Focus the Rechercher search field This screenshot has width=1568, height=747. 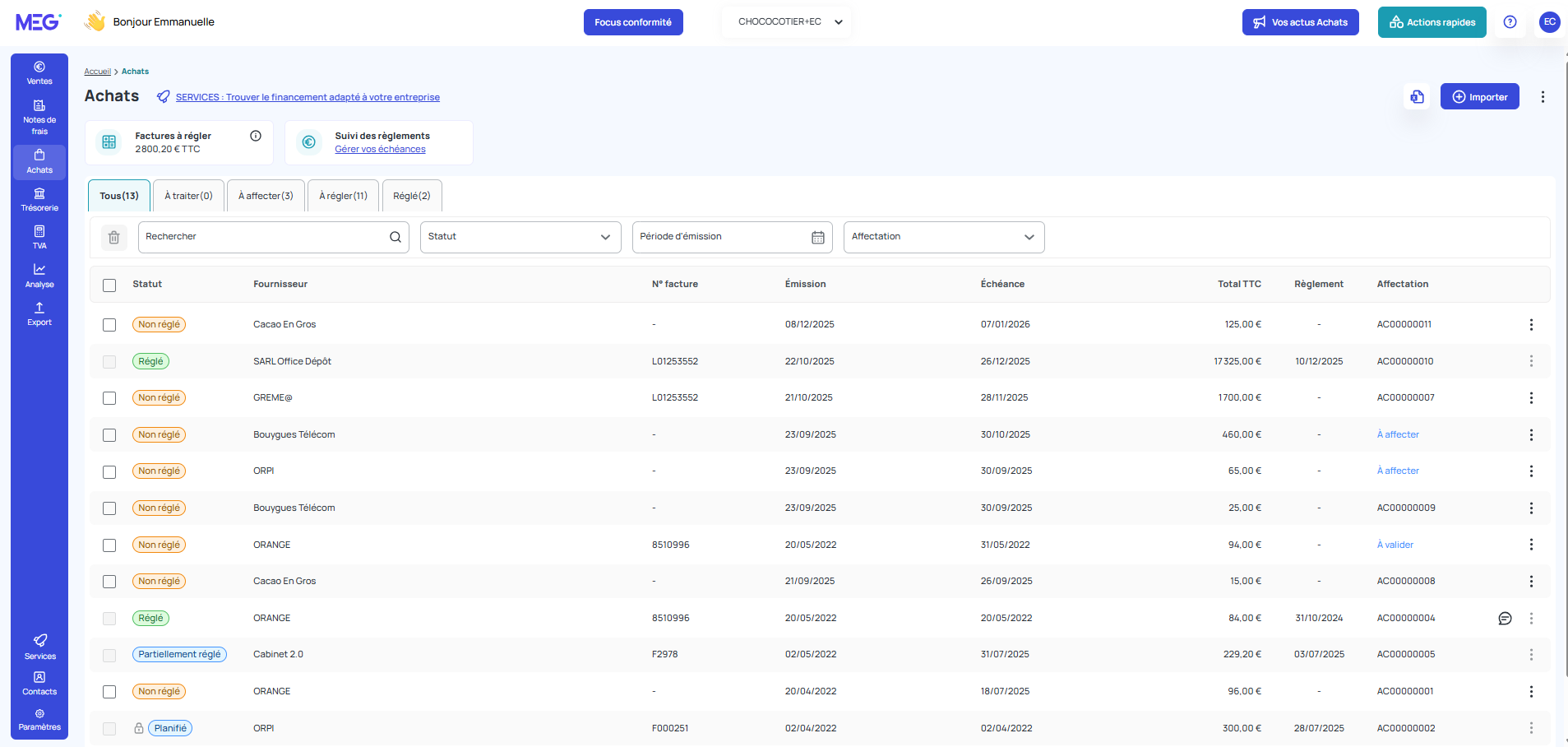274,237
